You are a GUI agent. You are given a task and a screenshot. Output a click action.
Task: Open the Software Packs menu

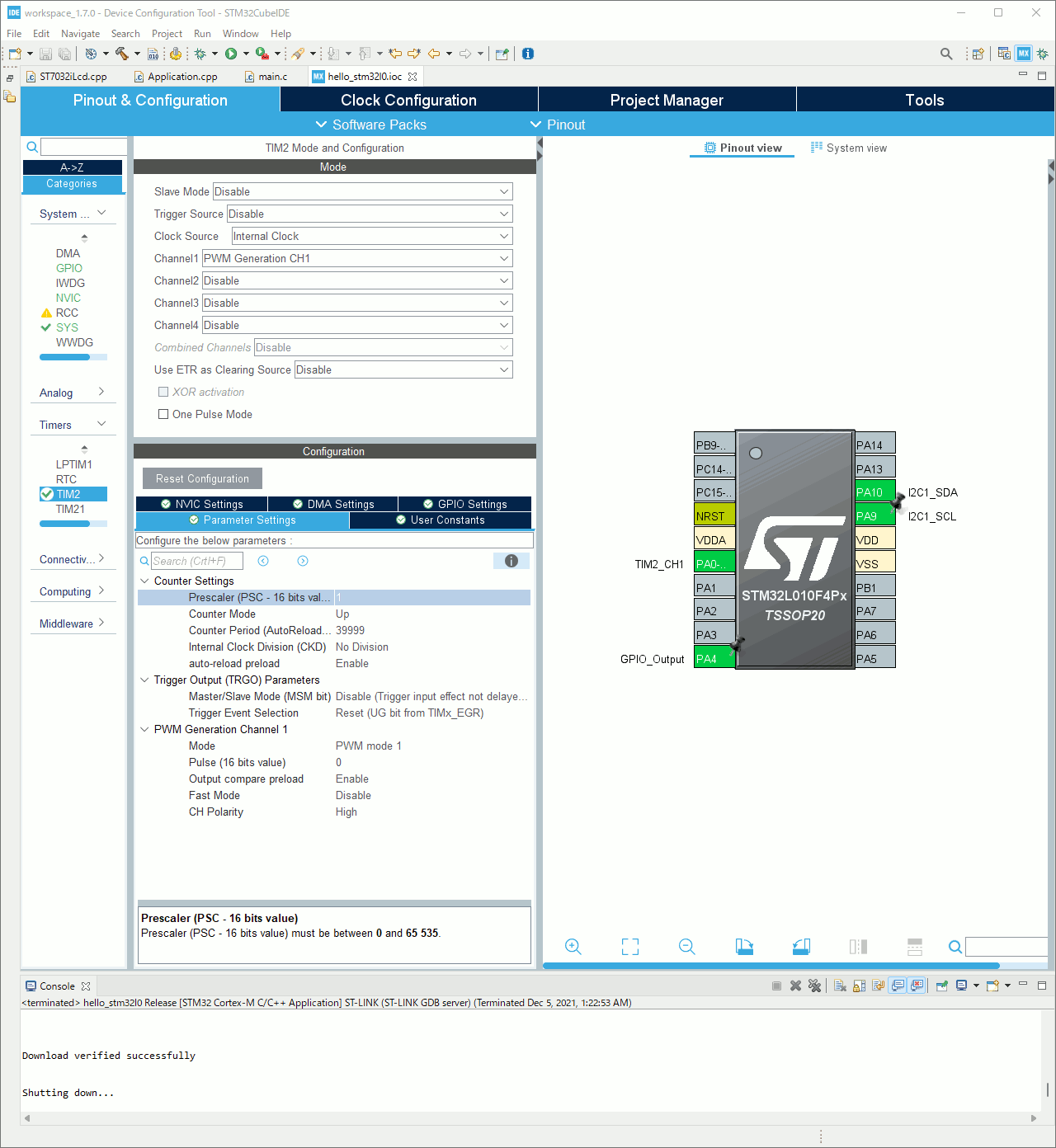(x=371, y=125)
